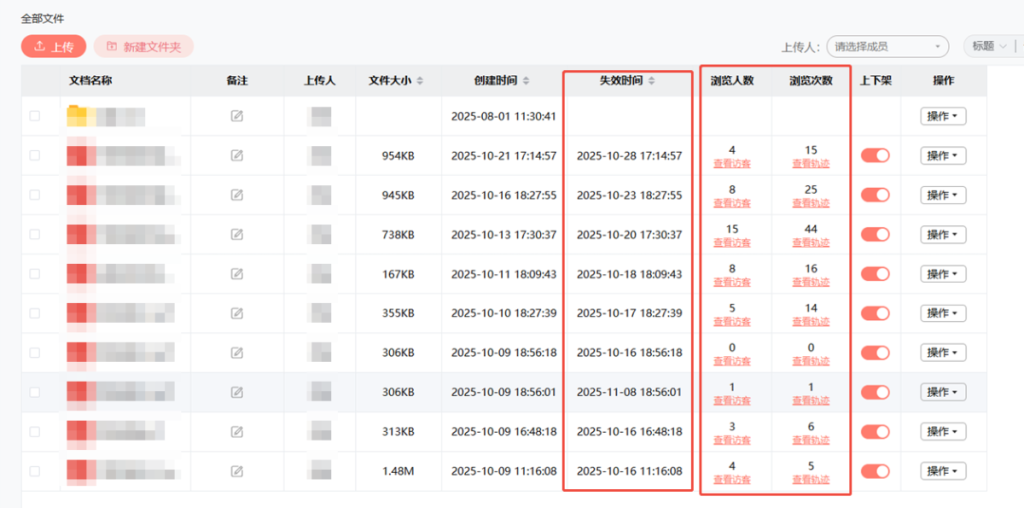This screenshot has width=1024, height=508.
Task: Click 查看访客 link for file with 15 visitors
Action: click(x=732, y=243)
